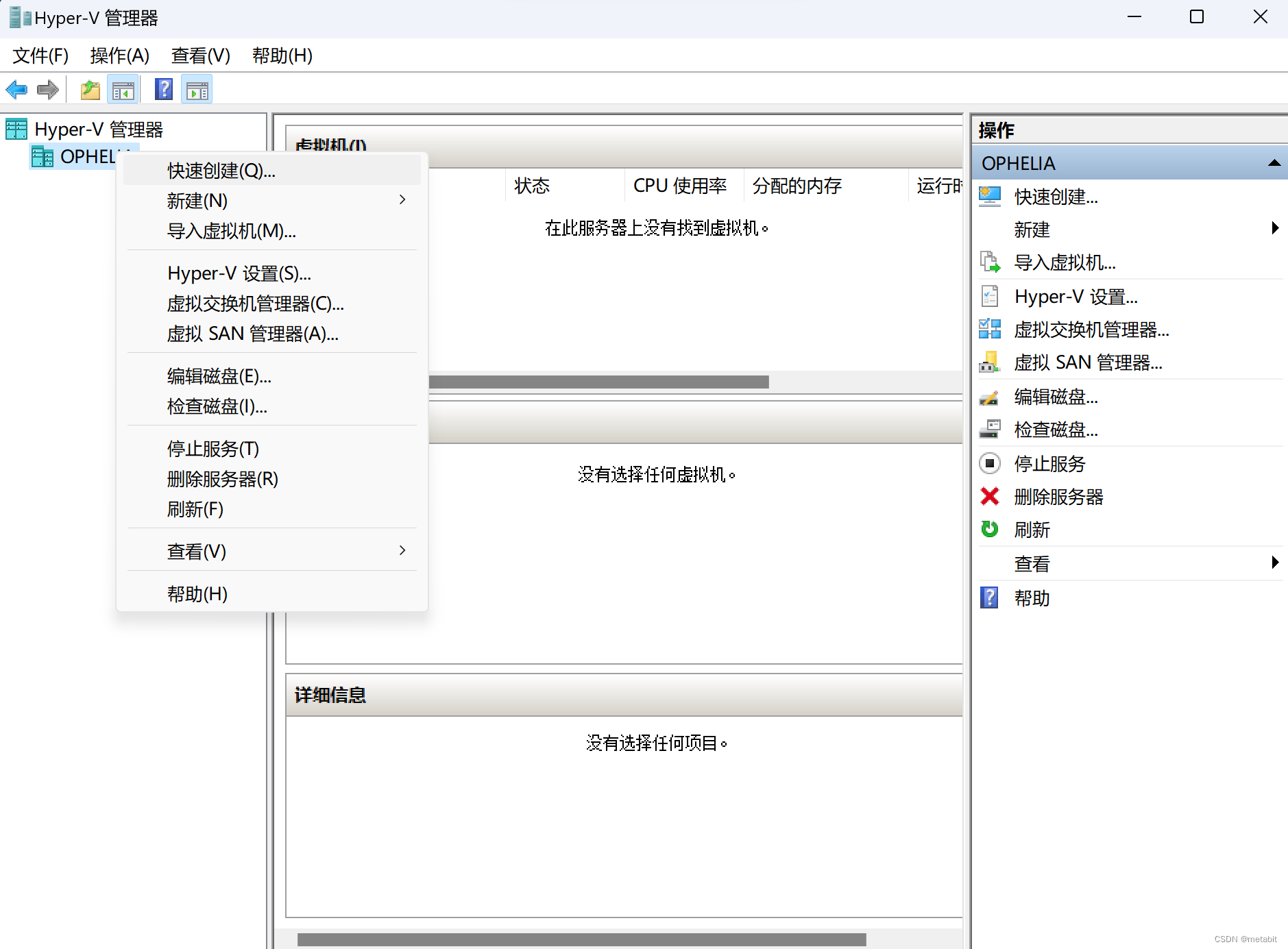1288x949 pixels.
Task: Click 刷新 in Actions pane
Action: click(x=1032, y=530)
